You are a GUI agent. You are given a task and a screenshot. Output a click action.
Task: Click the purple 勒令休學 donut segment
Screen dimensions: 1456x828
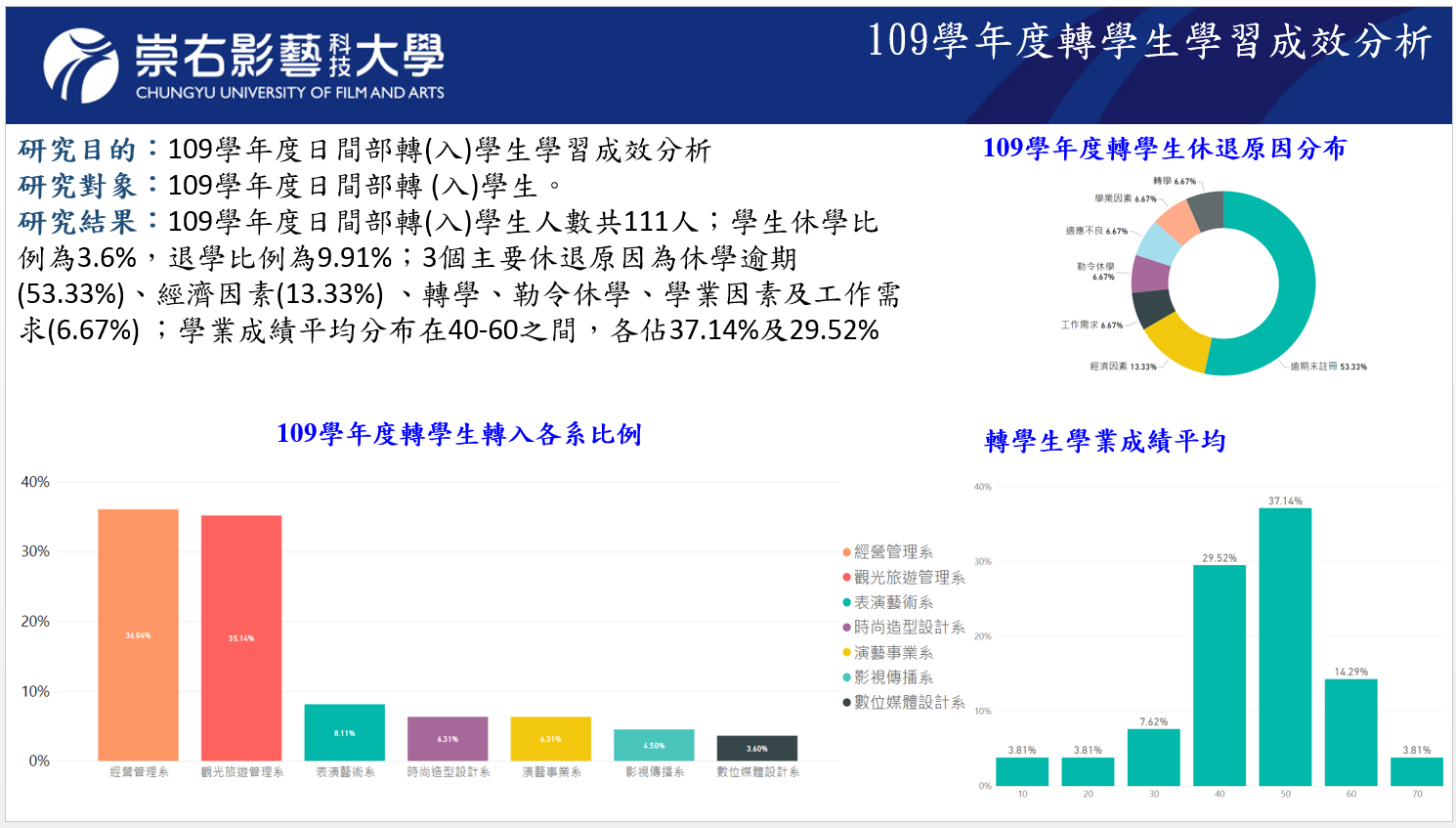1150,275
